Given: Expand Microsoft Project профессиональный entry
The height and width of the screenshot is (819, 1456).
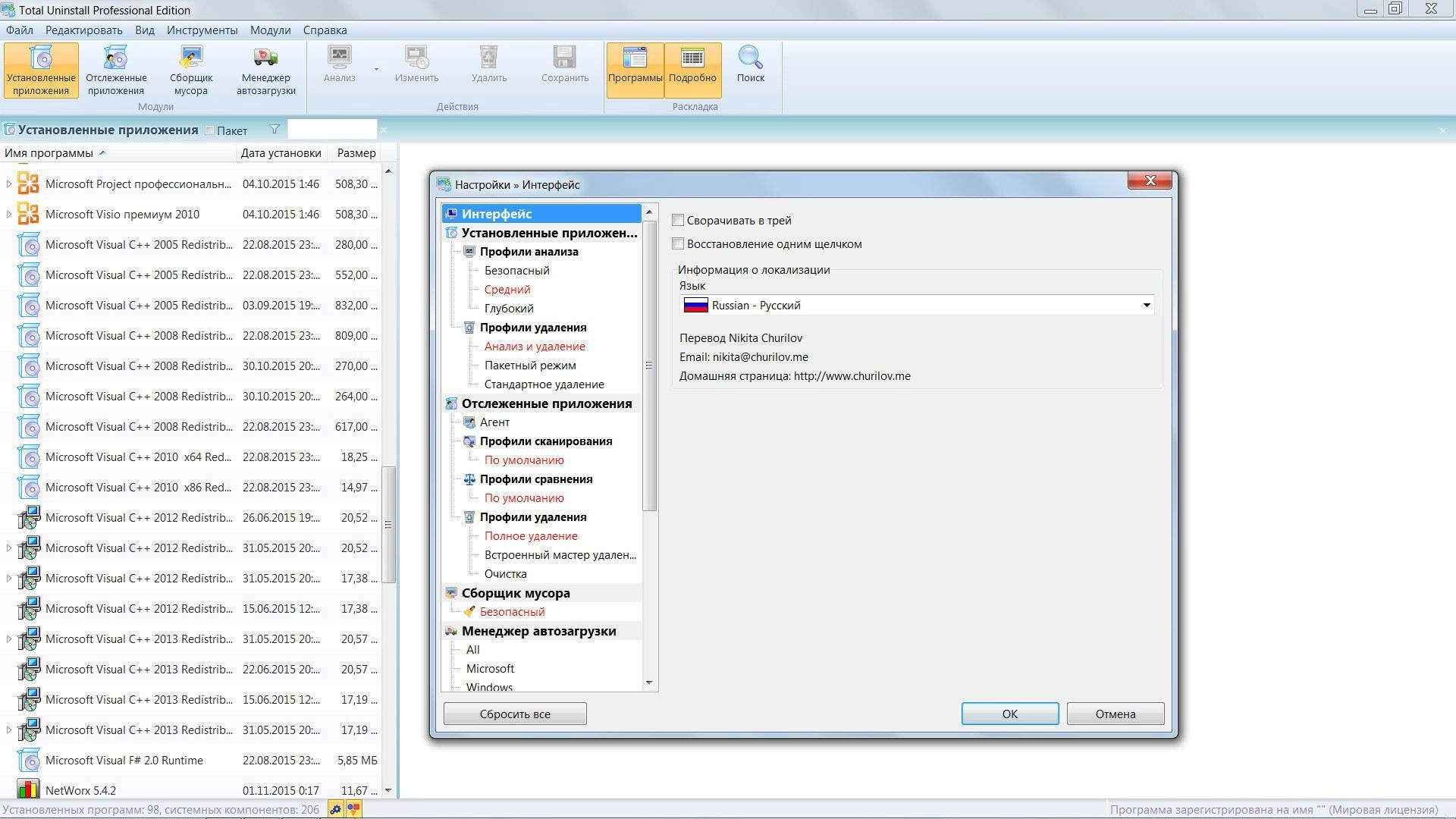Looking at the screenshot, I should (9, 184).
